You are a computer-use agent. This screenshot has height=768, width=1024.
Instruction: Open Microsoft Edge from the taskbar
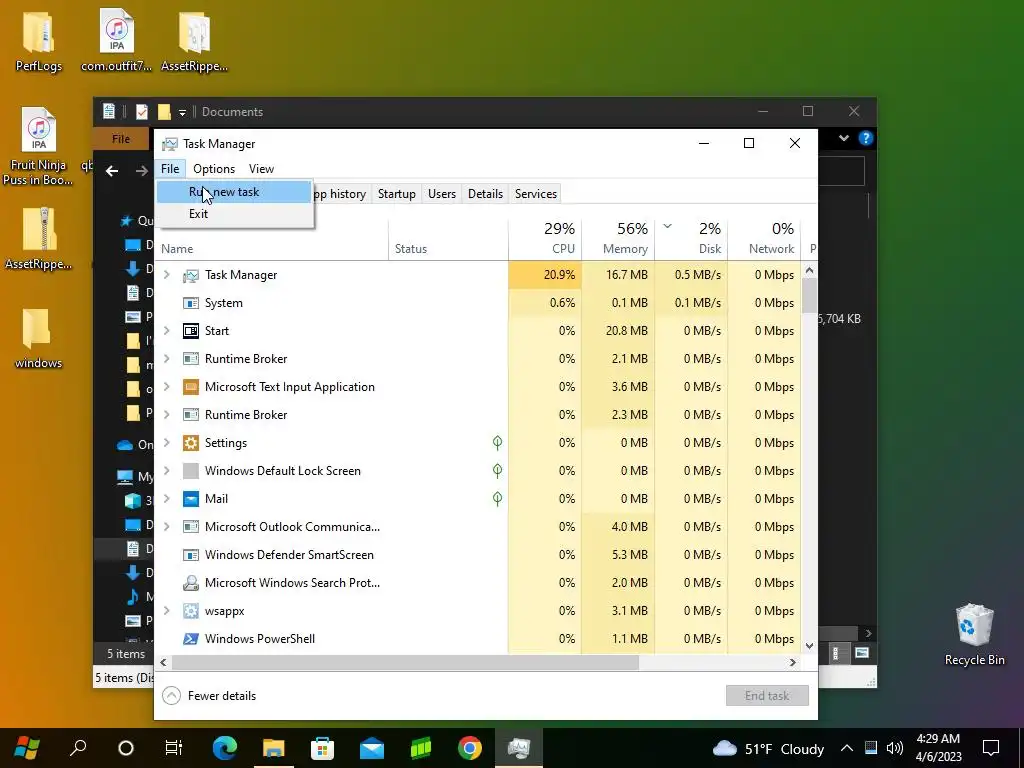(x=225, y=748)
